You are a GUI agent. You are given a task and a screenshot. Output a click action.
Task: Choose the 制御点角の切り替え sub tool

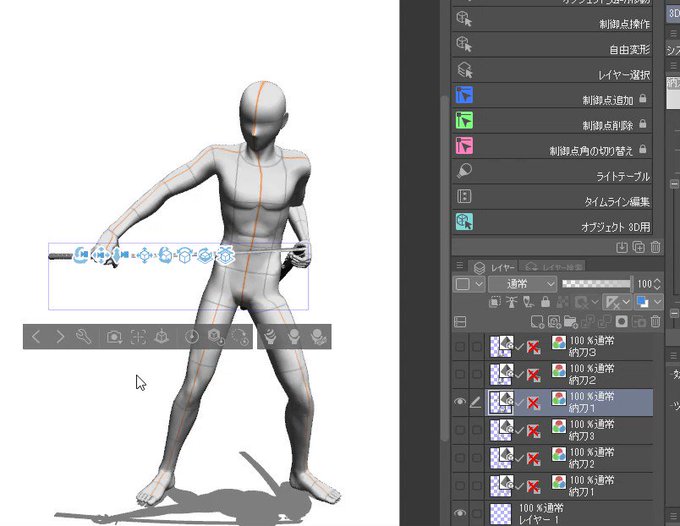click(552, 146)
